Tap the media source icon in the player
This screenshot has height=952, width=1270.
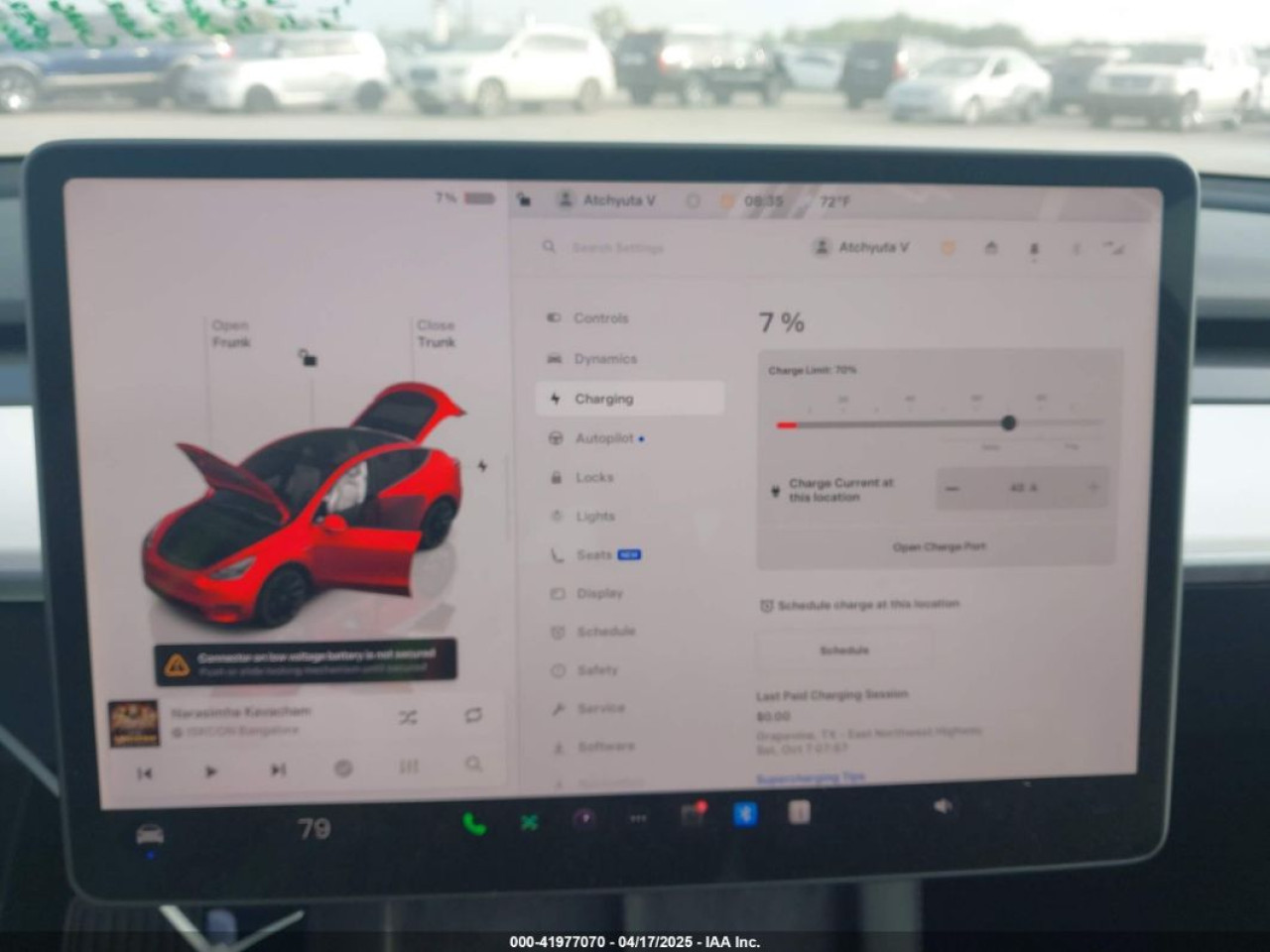pos(343,768)
